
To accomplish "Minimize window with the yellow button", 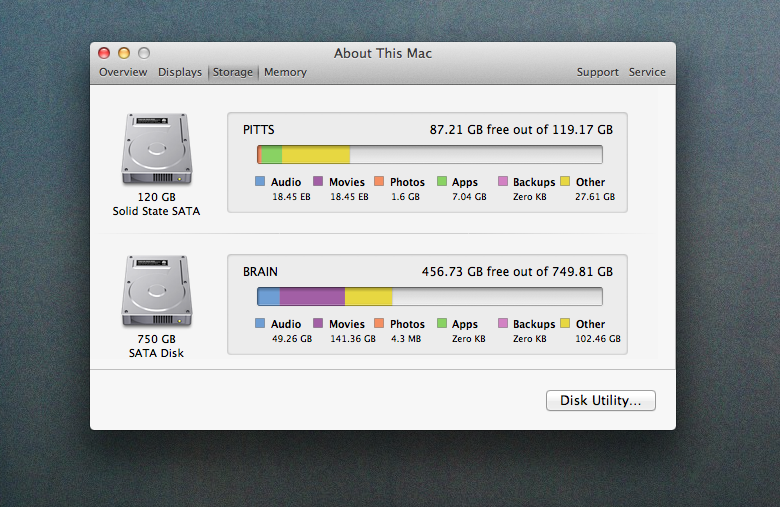I will click(x=124, y=53).
